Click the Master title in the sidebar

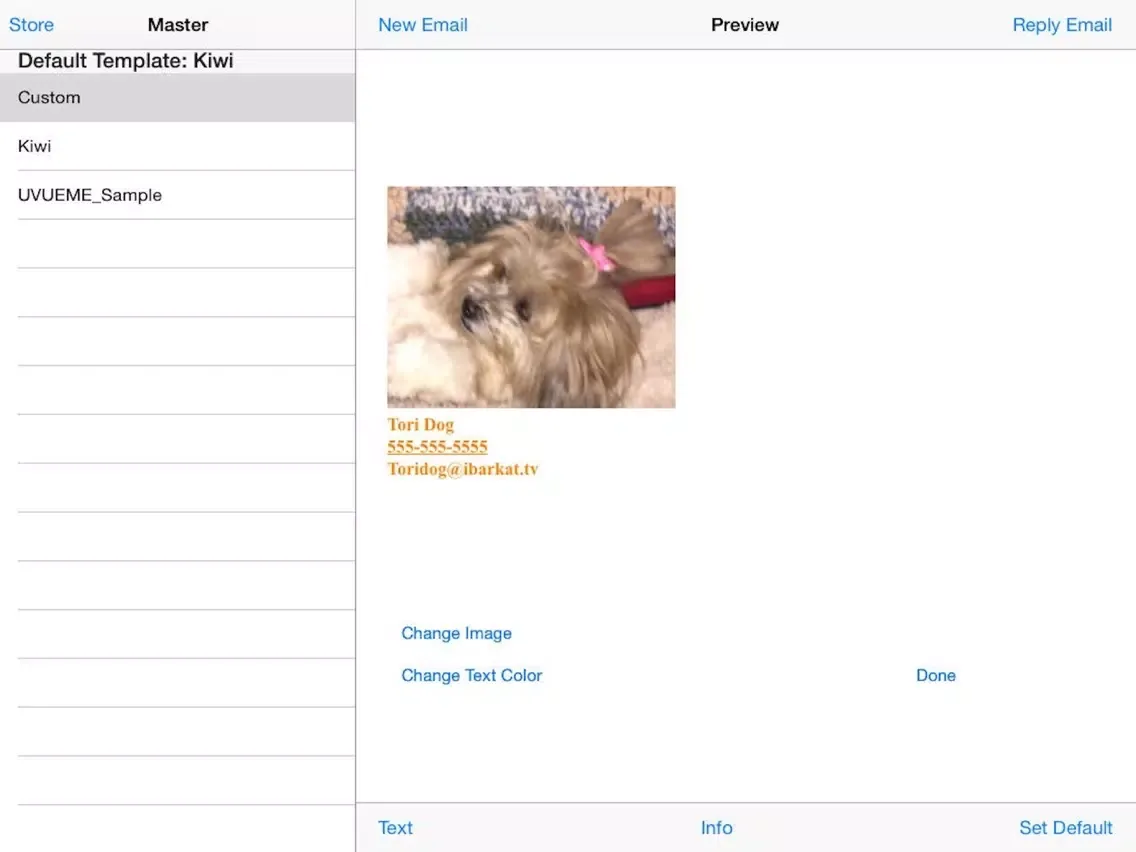point(177,25)
